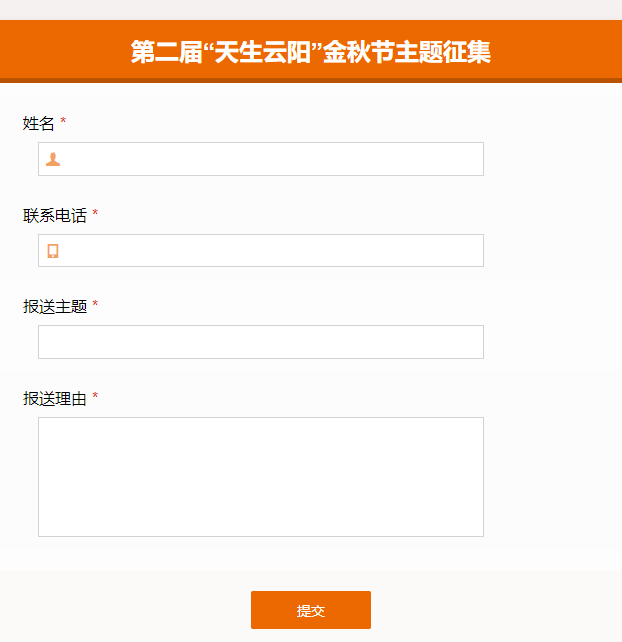622x642 pixels.
Task: Click the phone icon in 联系电话 field
Action: coord(53,251)
